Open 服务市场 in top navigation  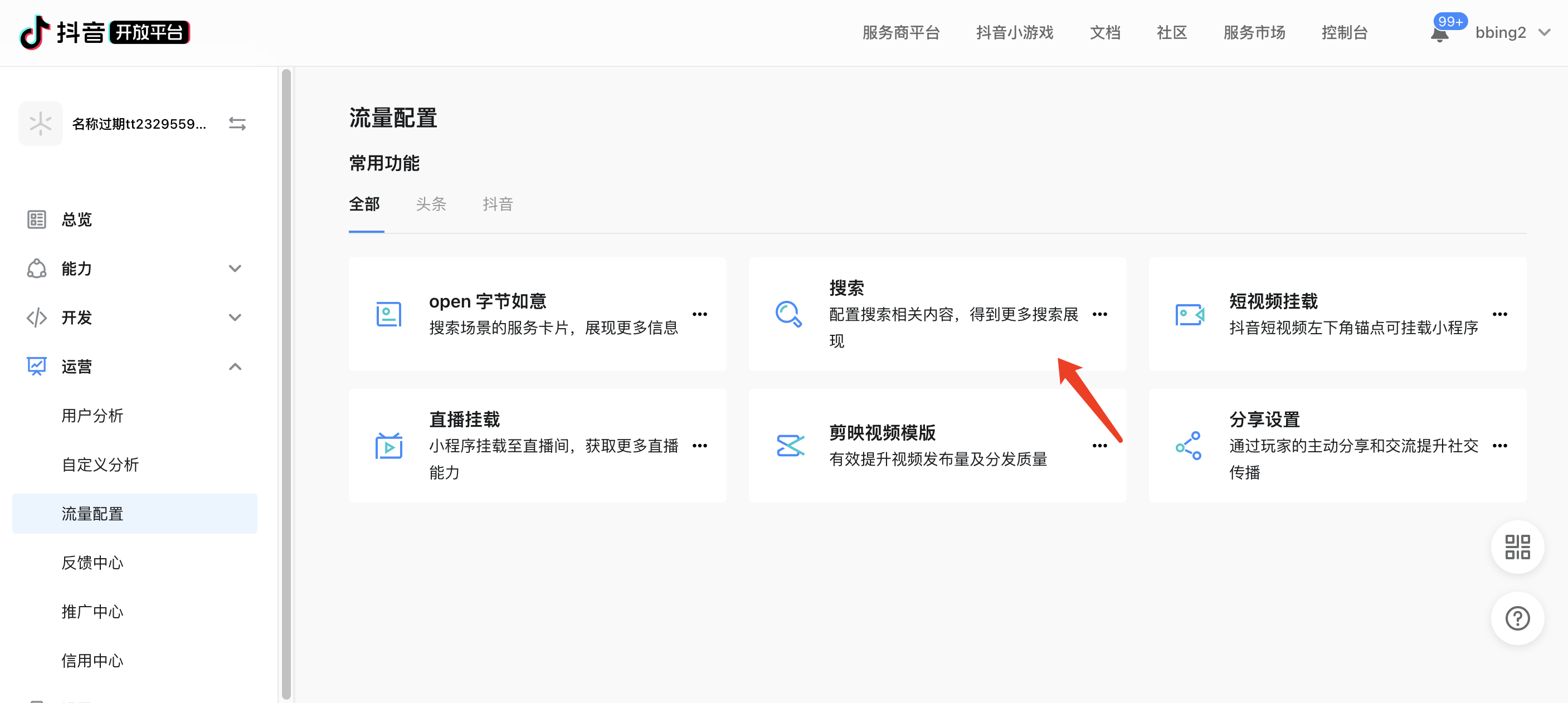[1254, 32]
